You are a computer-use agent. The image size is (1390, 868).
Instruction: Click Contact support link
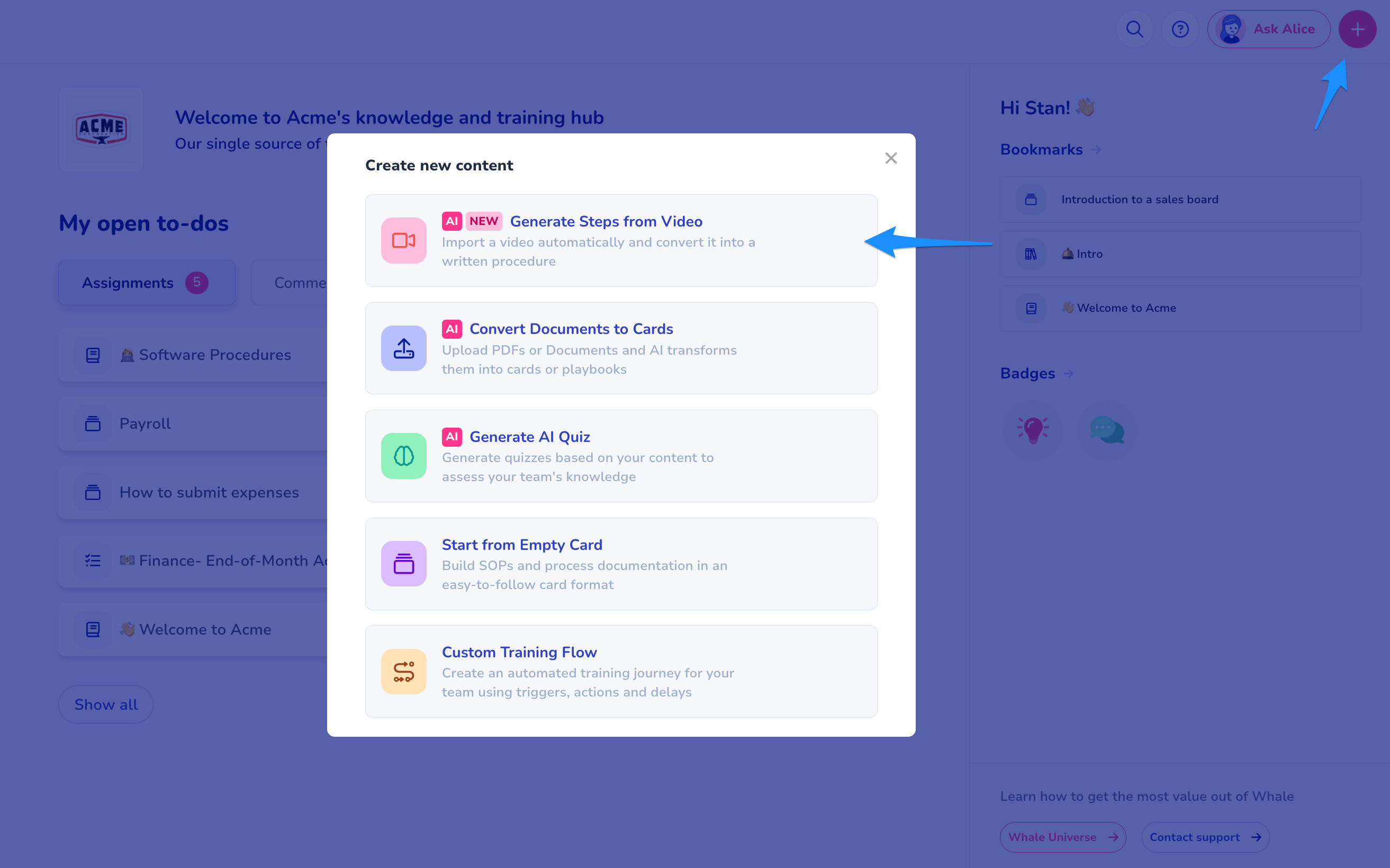(x=1205, y=837)
